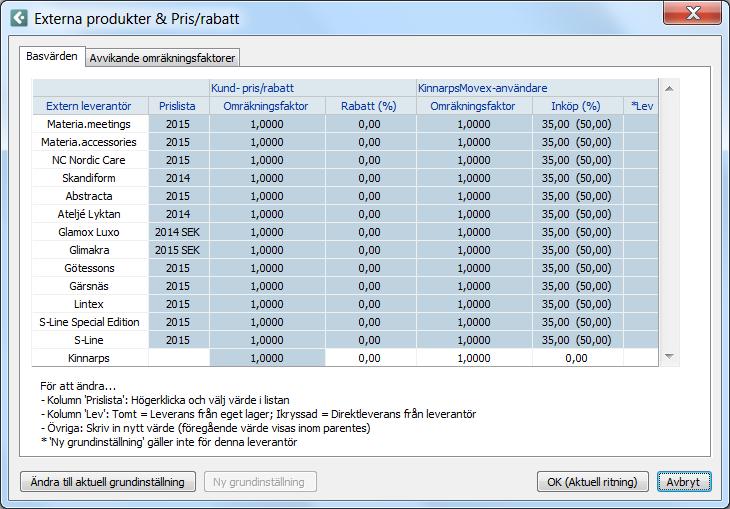Screen dimensions: 730x509
Task: Select the Glimakra supplier name
Action: tap(90, 250)
